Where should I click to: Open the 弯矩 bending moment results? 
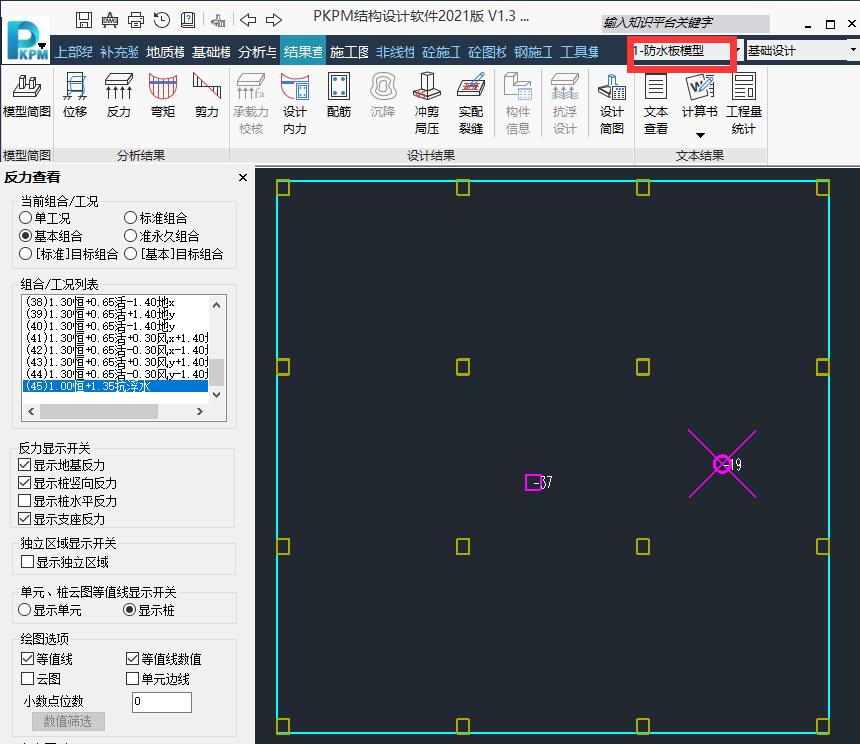coord(163,96)
